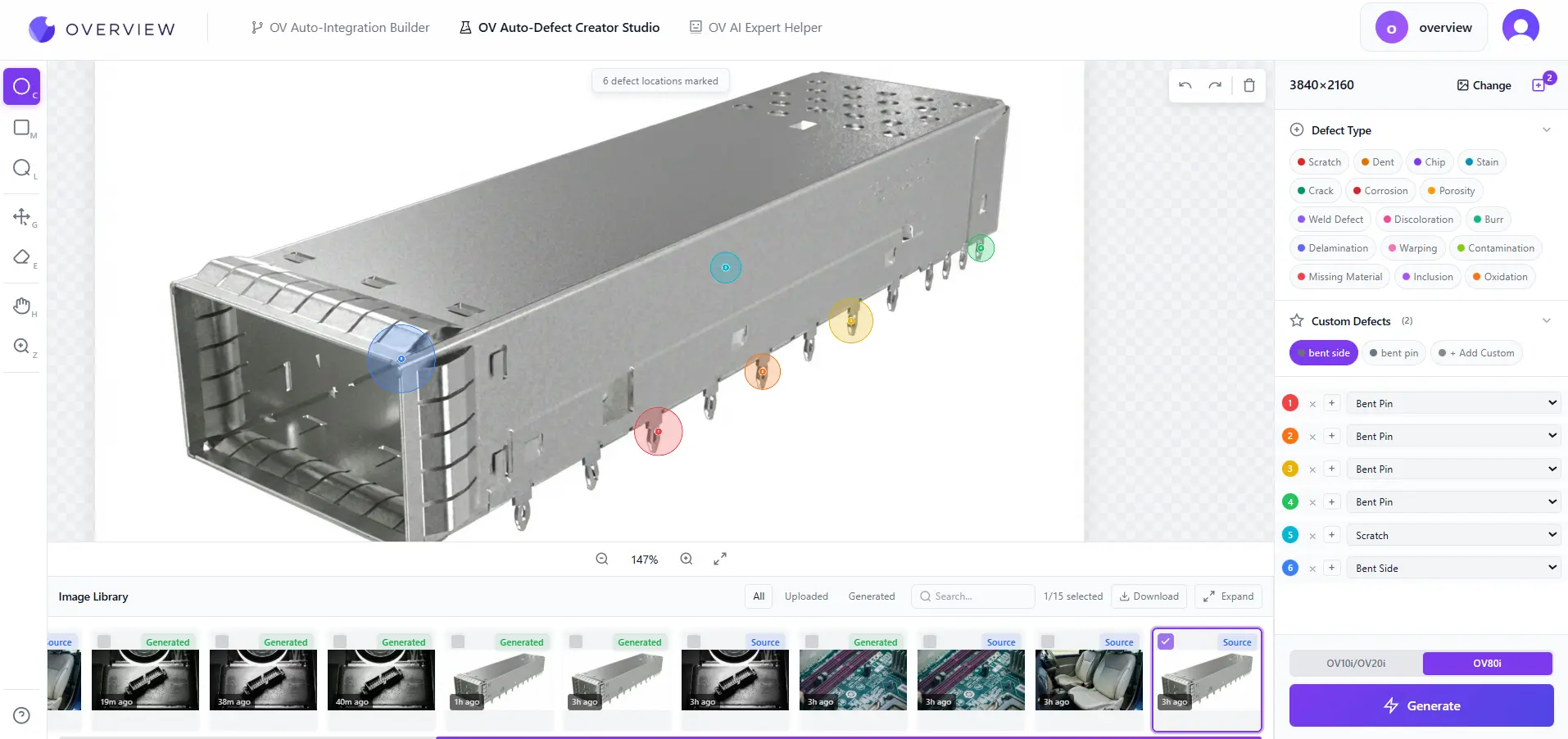The image size is (1568, 739).
Task: Show only Uploaded images in the library
Action: (806, 596)
